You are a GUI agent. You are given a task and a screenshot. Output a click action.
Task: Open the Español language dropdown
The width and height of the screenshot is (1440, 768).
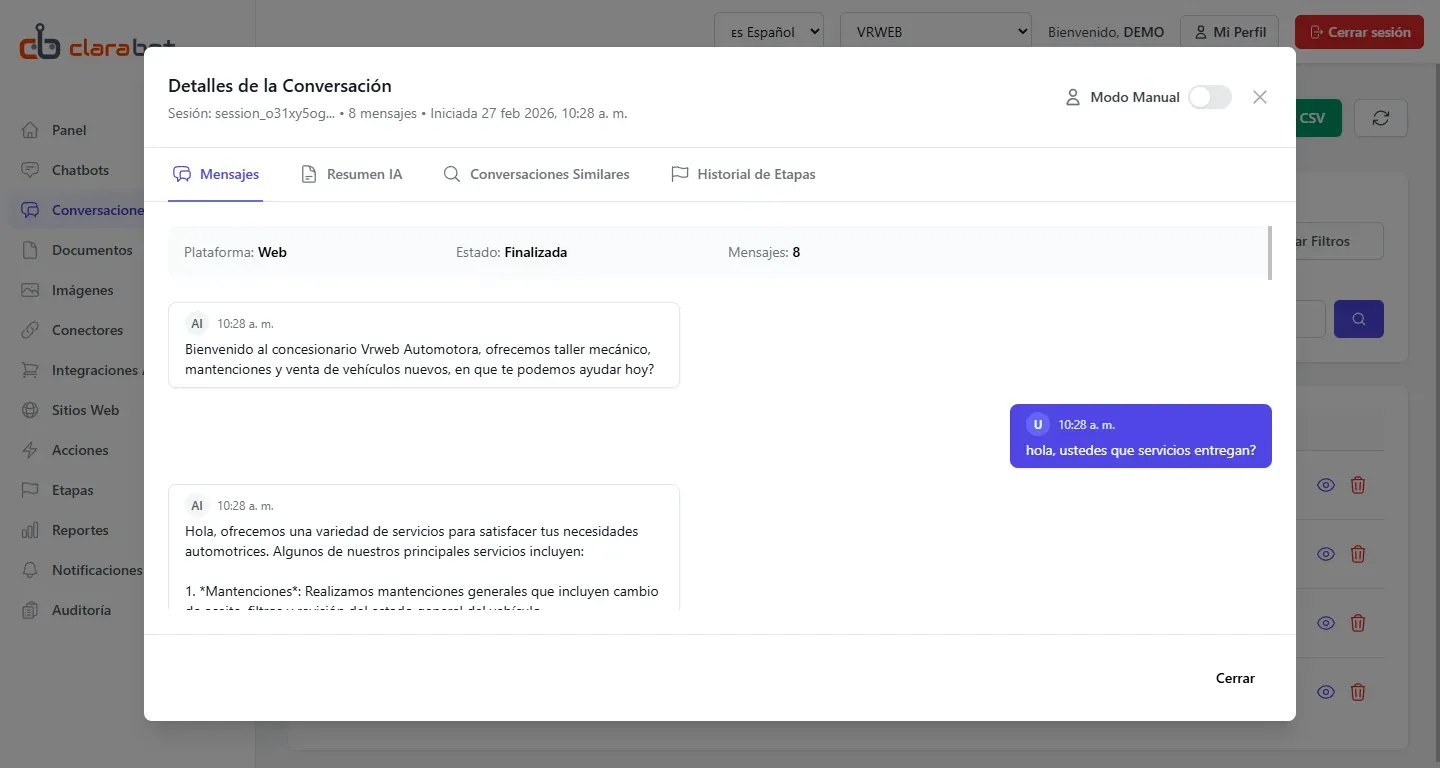(769, 32)
